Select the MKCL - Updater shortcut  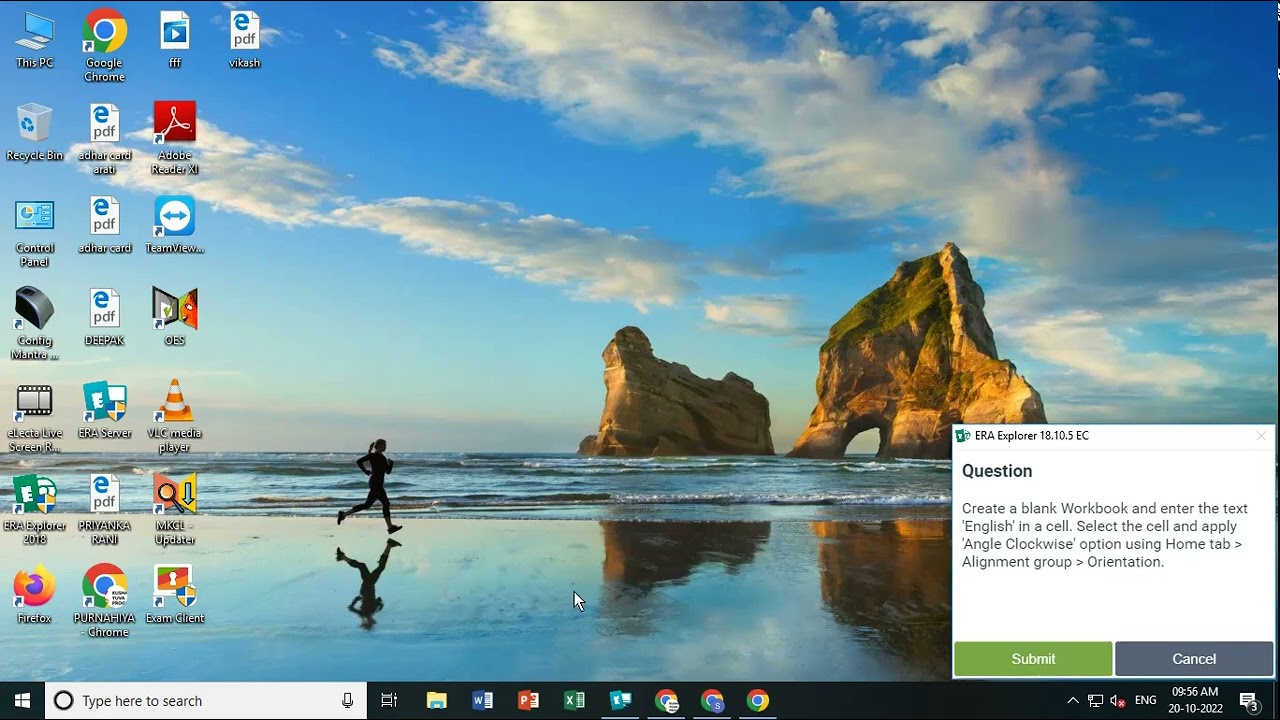175,510
